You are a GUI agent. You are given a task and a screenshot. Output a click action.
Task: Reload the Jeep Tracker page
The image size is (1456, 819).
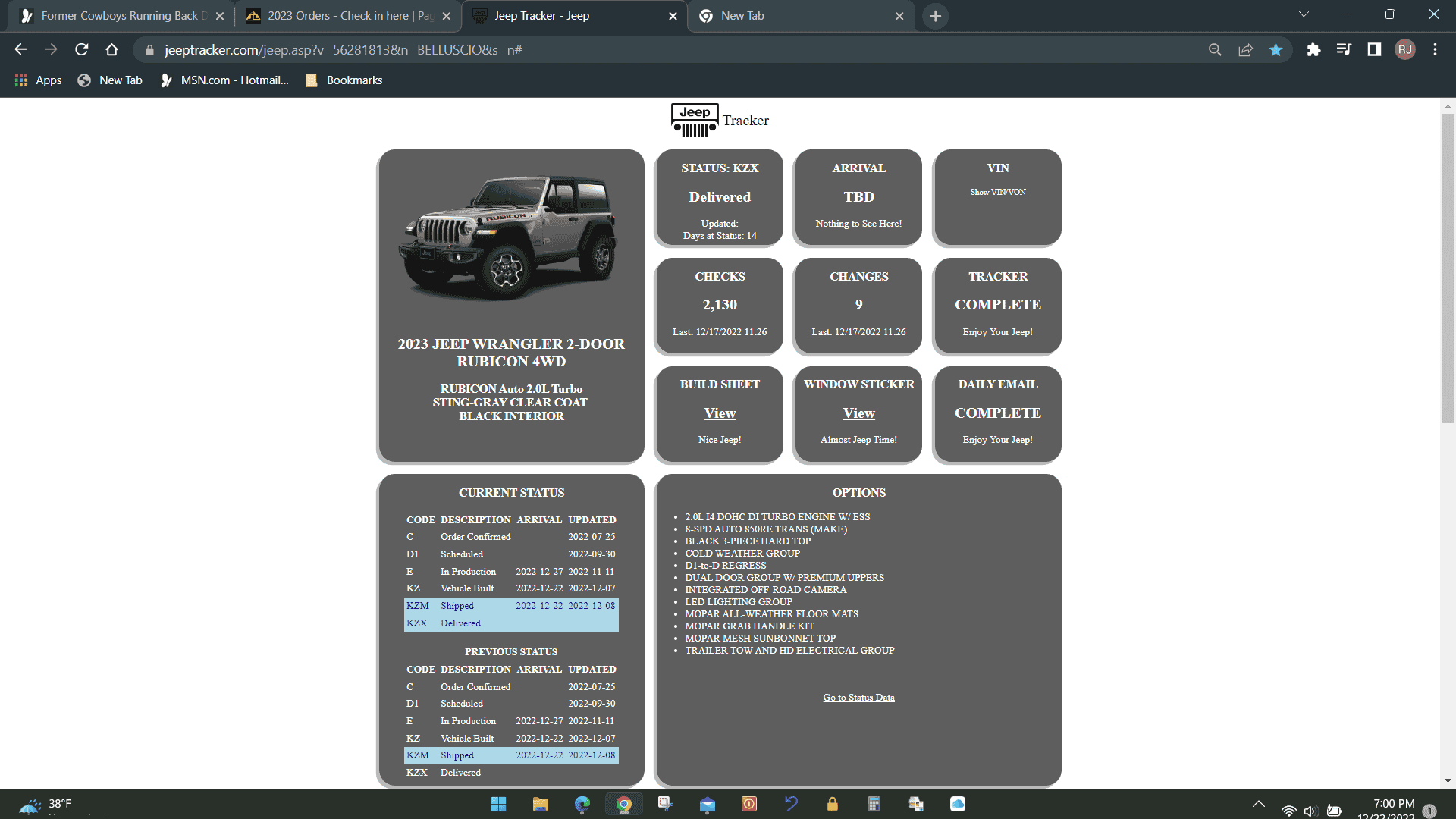pyautogui.click(x=82, y=50)
